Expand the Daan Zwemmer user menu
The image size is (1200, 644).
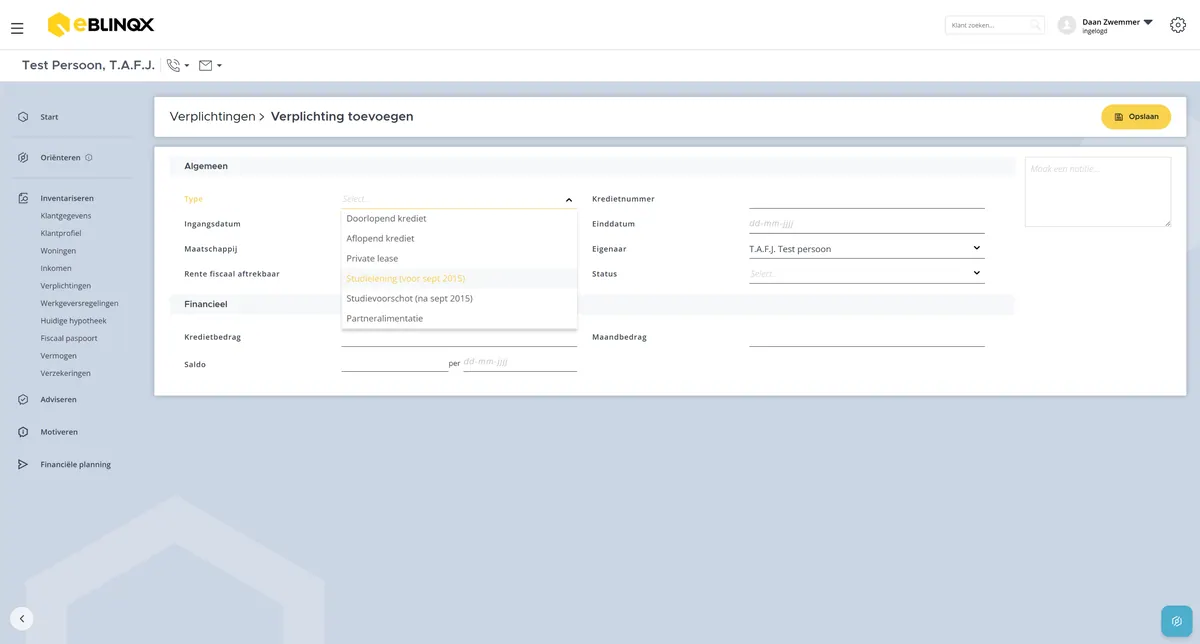click(x=1148, y=22)
